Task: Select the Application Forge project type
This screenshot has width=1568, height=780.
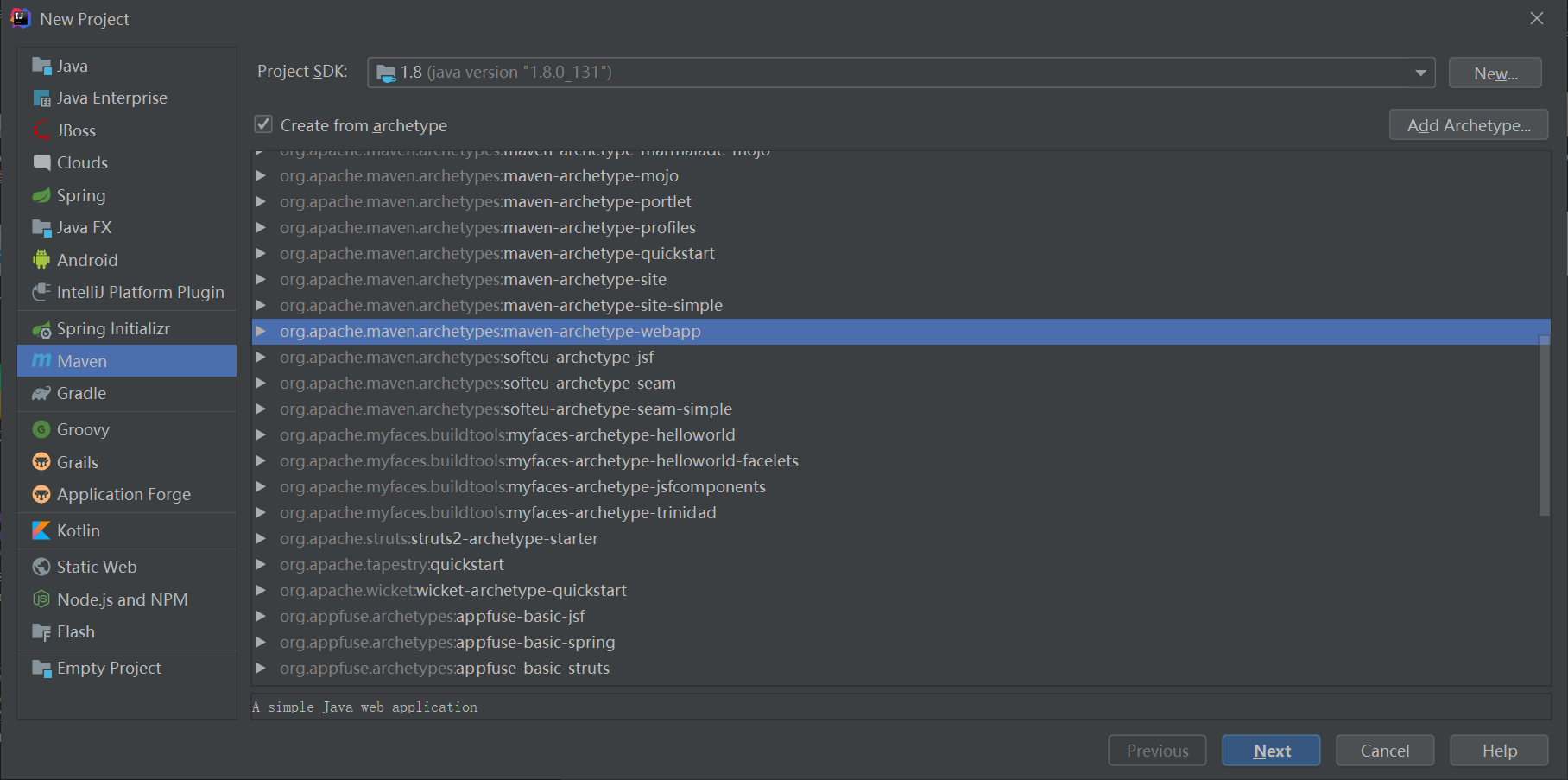Action: tap(123, 494)
